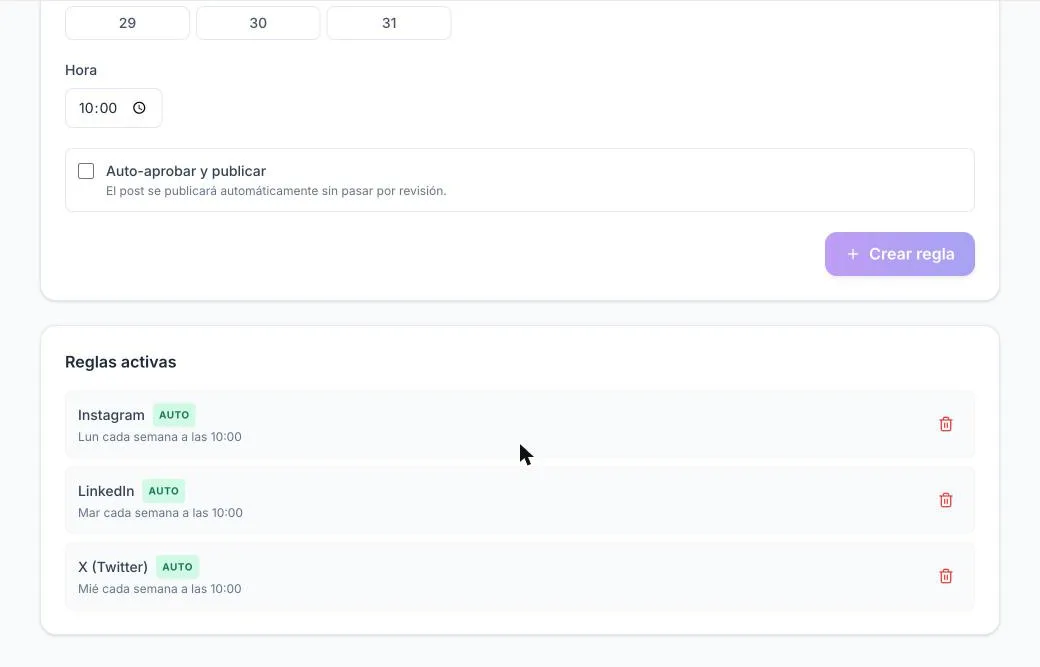Click the Reglas activas heading
1040x667 pixels.
121,362
